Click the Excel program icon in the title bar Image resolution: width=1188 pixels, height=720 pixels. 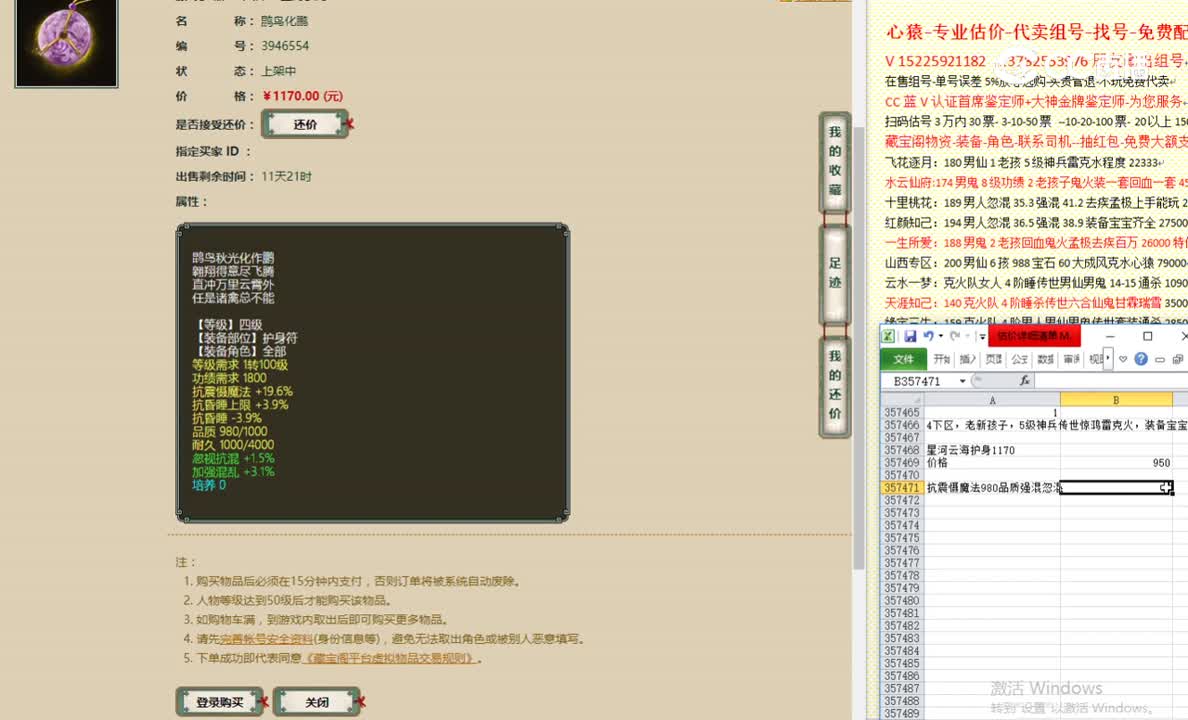pos(888,336)
